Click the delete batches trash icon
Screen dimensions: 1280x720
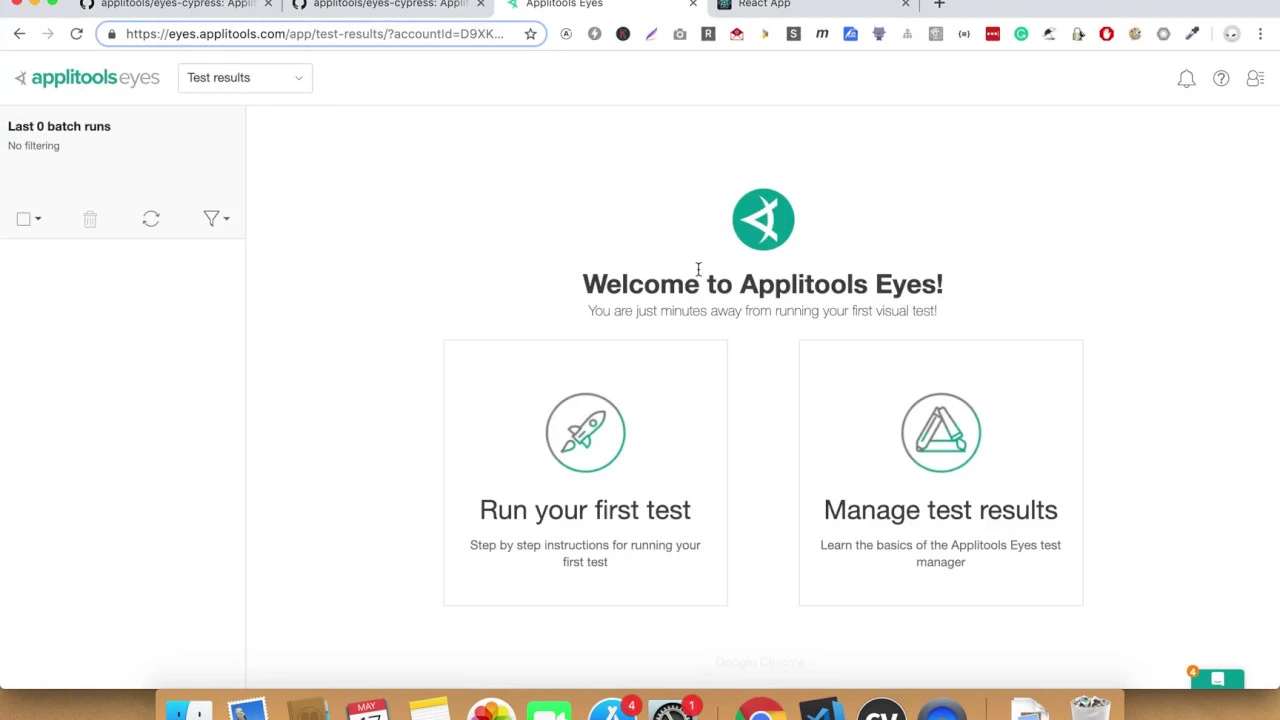(90, 219)
